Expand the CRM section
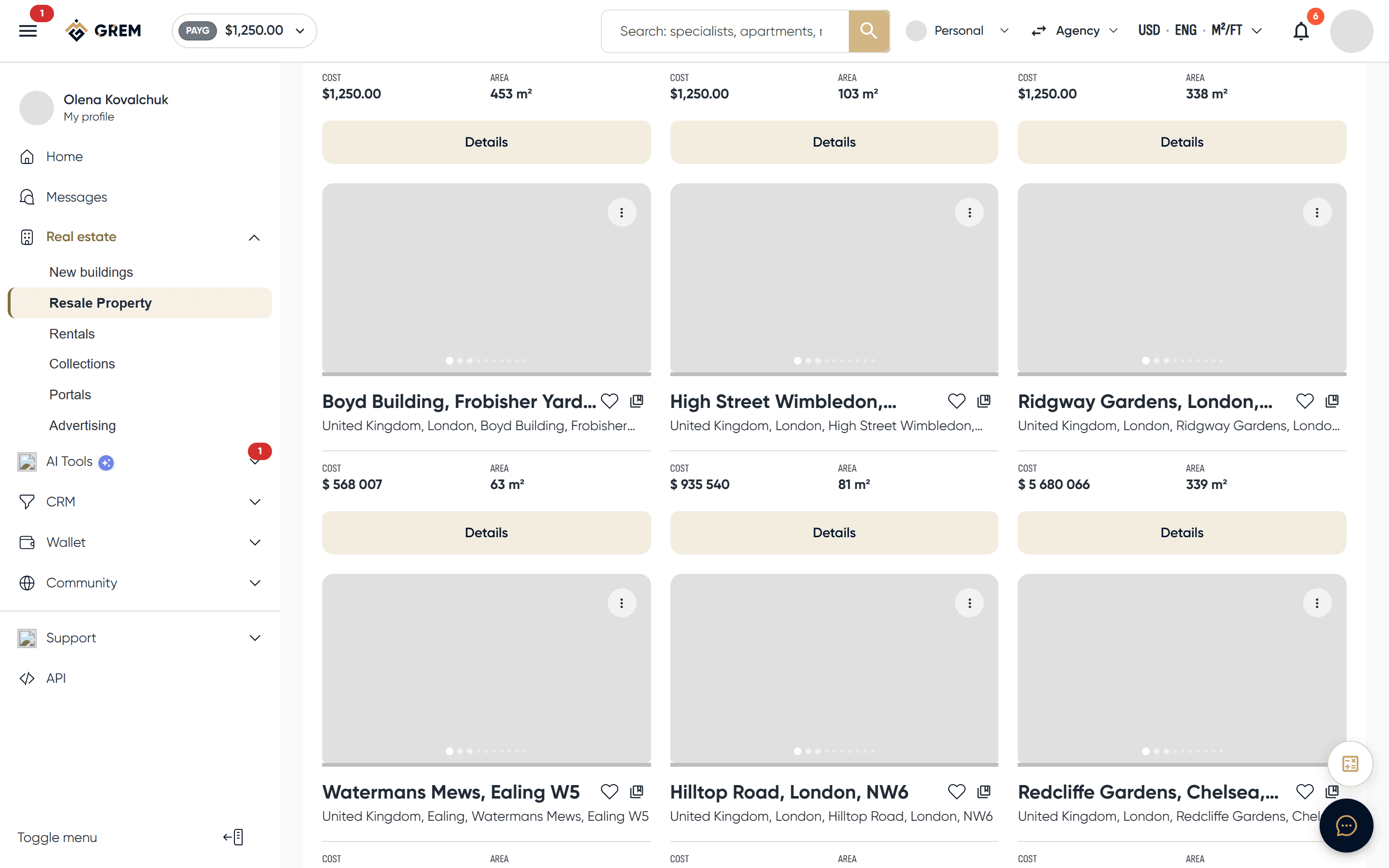The height and width of the screenshot is (868, 1389). pos(254,502)
